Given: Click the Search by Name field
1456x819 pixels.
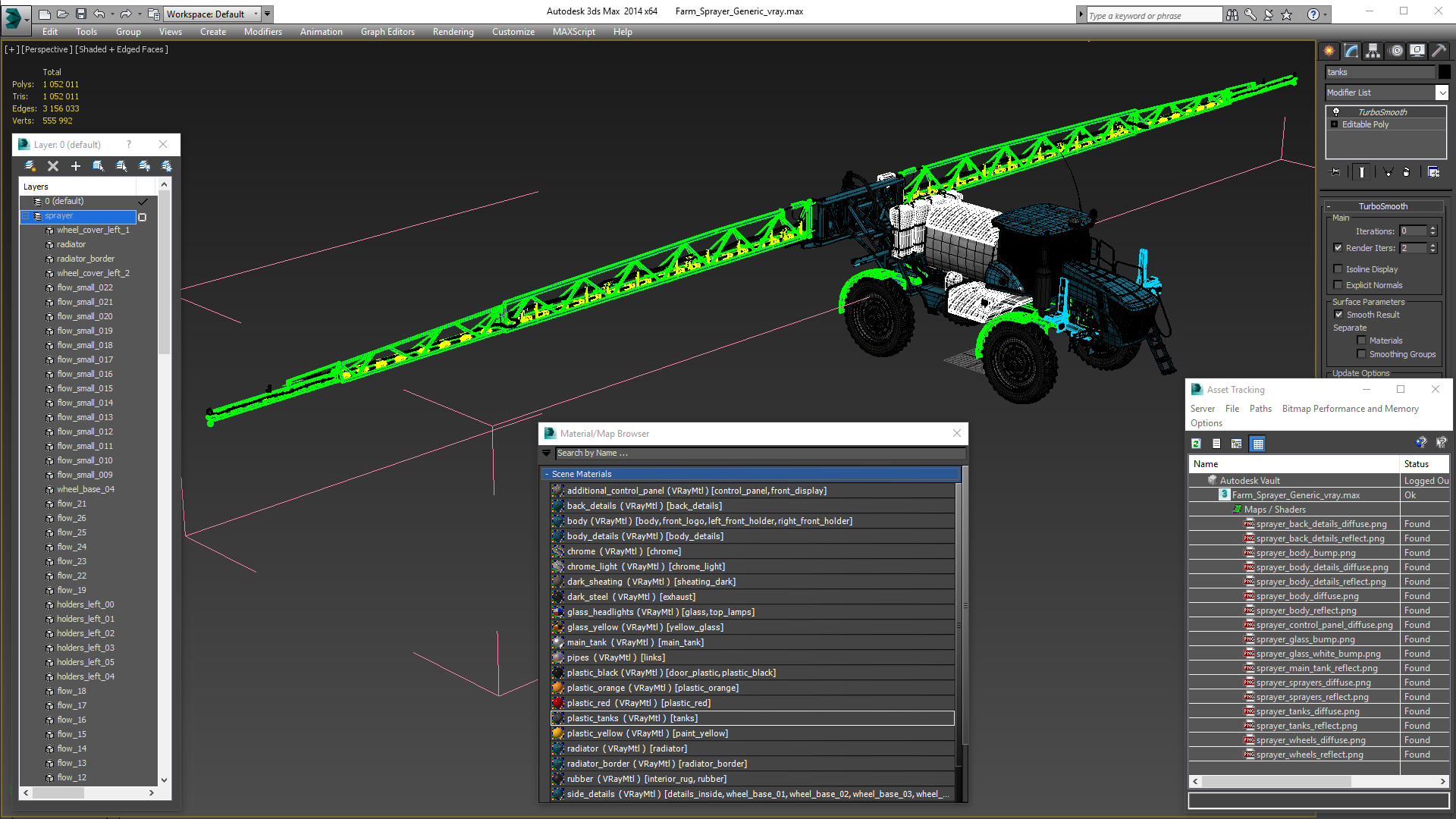Looking at the screenshot, I should tap(760, 453).
